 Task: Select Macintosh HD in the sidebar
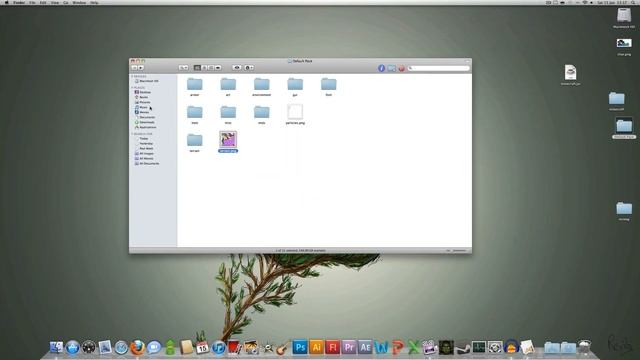pyautogui.click(x=147, y=81)
